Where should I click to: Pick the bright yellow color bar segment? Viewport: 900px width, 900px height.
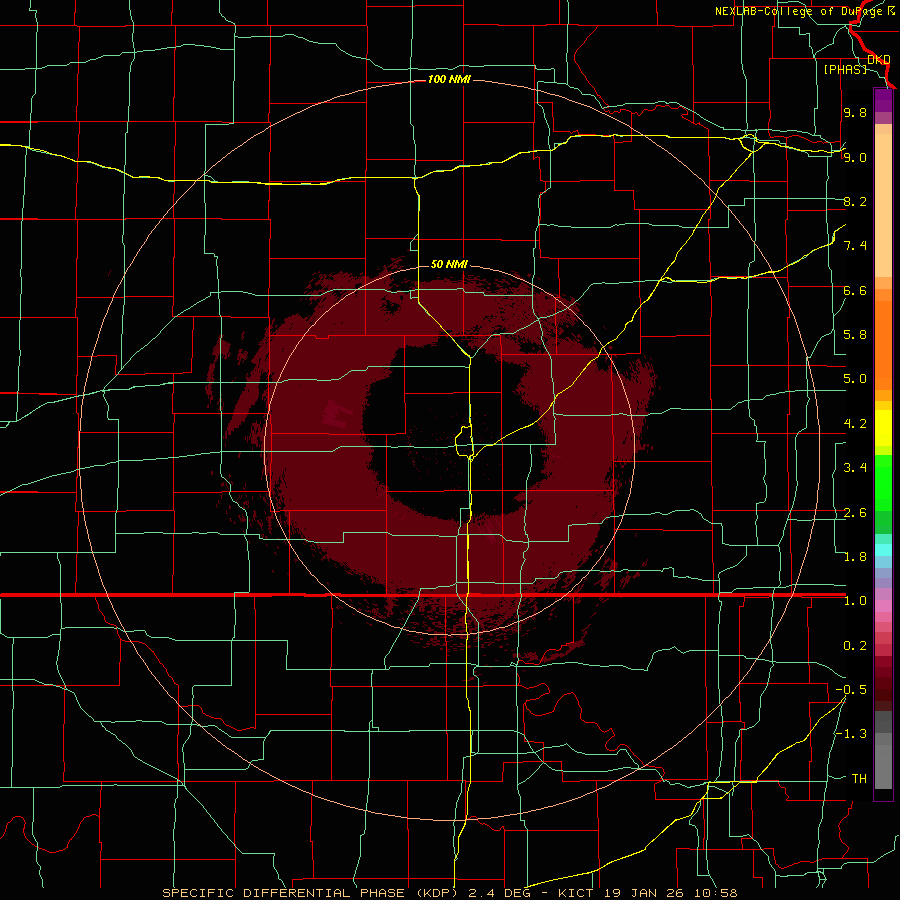pyautogui.click(x=883, y=428)
